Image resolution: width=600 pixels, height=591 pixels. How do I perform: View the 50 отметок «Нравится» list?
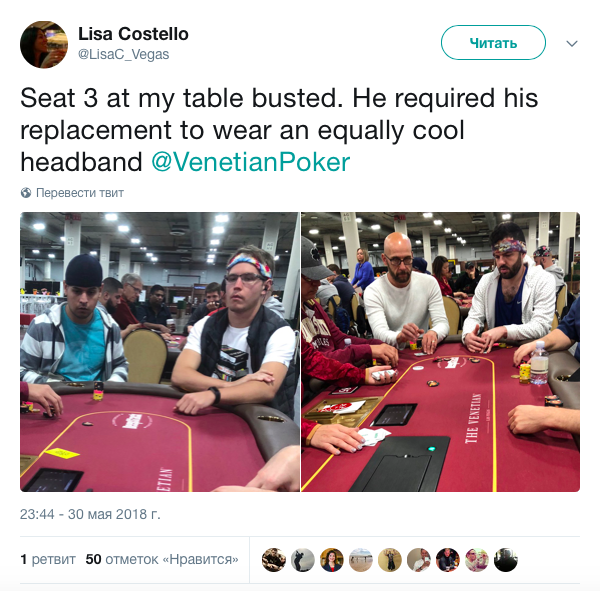coord(162,559)
